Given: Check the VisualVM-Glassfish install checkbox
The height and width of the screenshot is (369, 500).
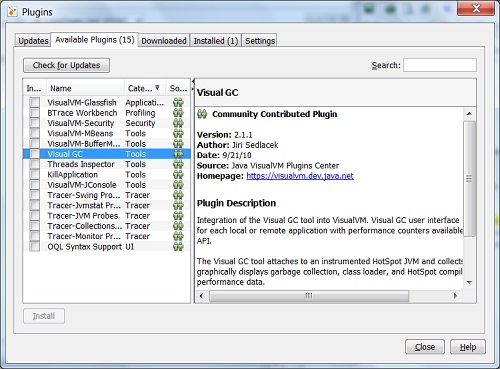Looking at the screenshot, I should click(x=34, y=103).
